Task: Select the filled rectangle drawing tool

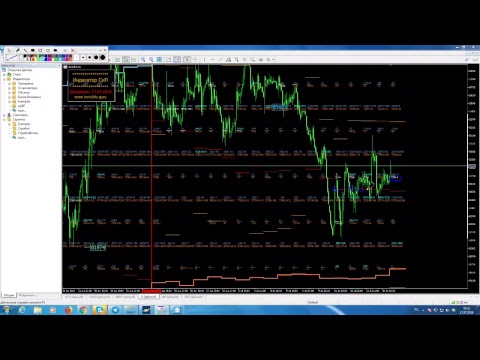Action: [x=33, y=50]
